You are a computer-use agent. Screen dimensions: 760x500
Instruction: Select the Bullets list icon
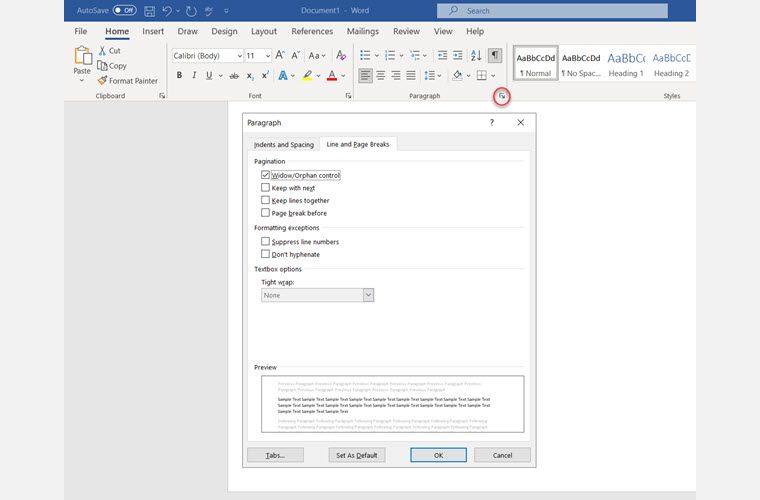tap(366, 56)
